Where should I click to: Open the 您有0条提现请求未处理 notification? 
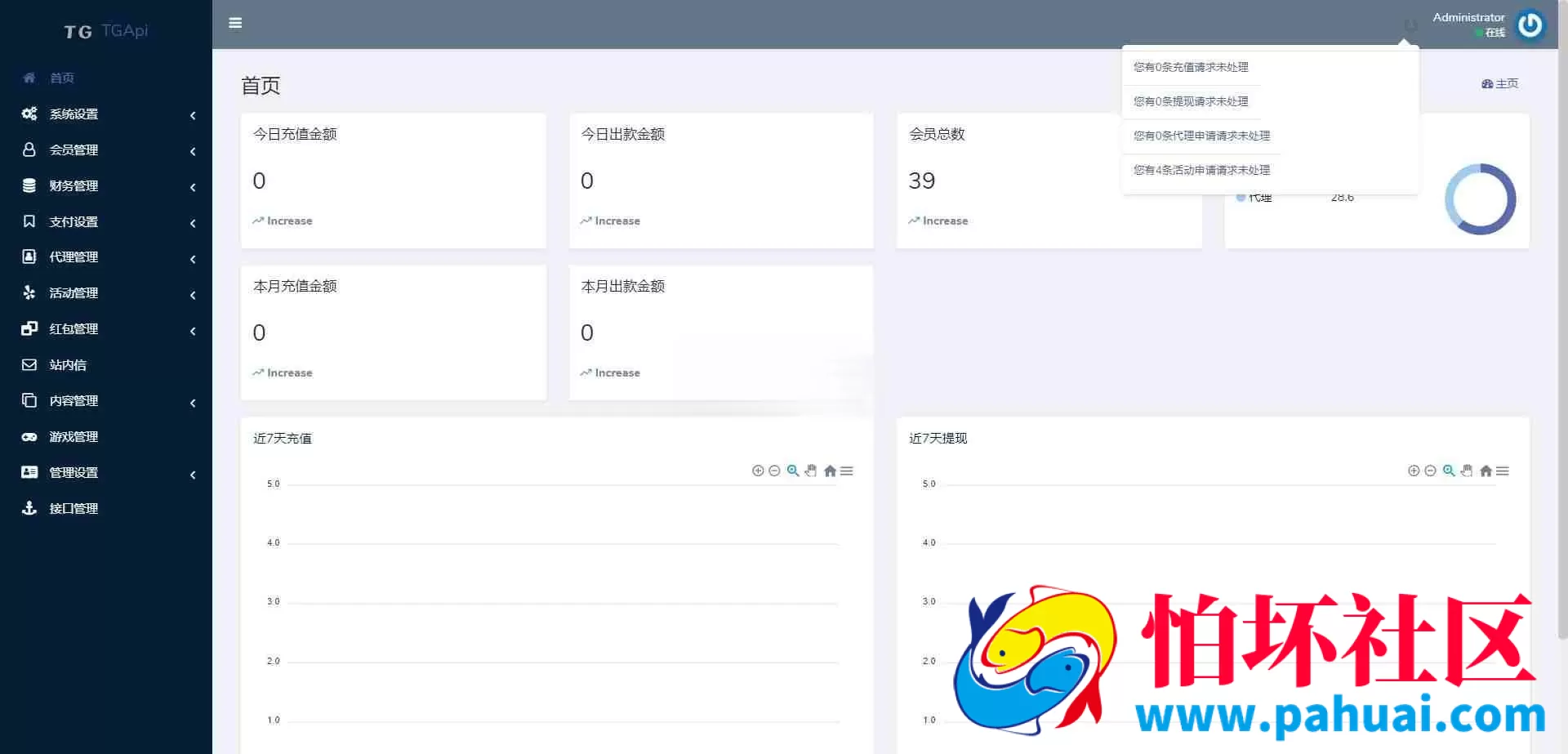pos(1191,101)
